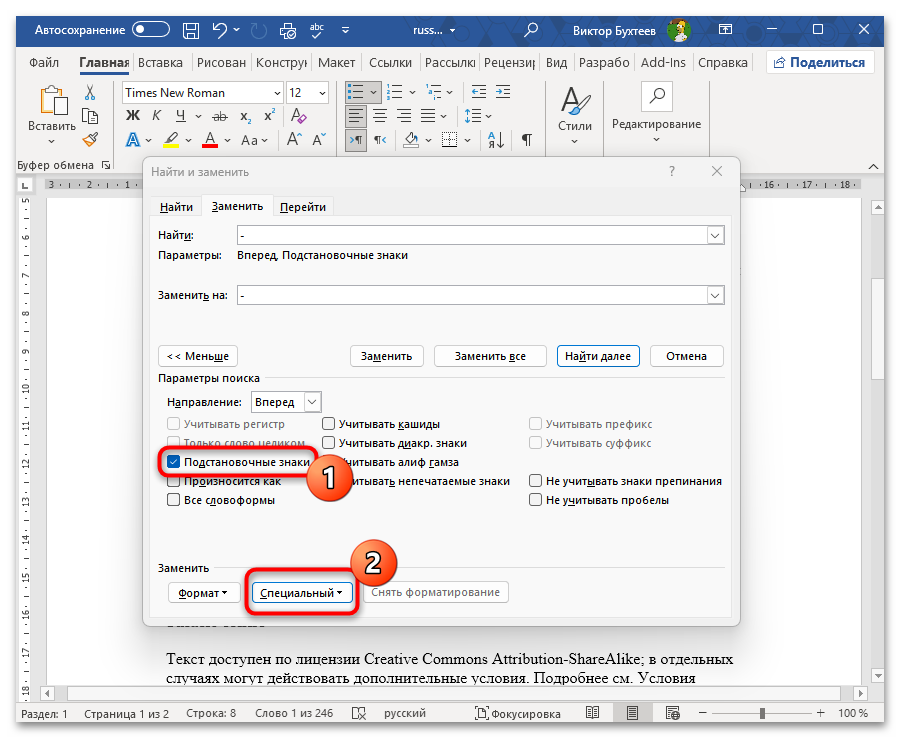Toggle the AutoSave switch

coord(151,30)
